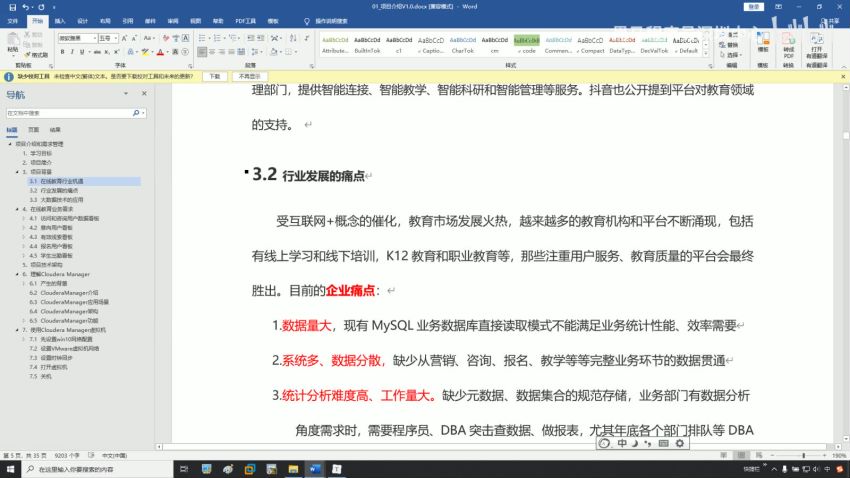
Task: Switch to the 页面 navigation tab
Action: click(x=34, y=130)
